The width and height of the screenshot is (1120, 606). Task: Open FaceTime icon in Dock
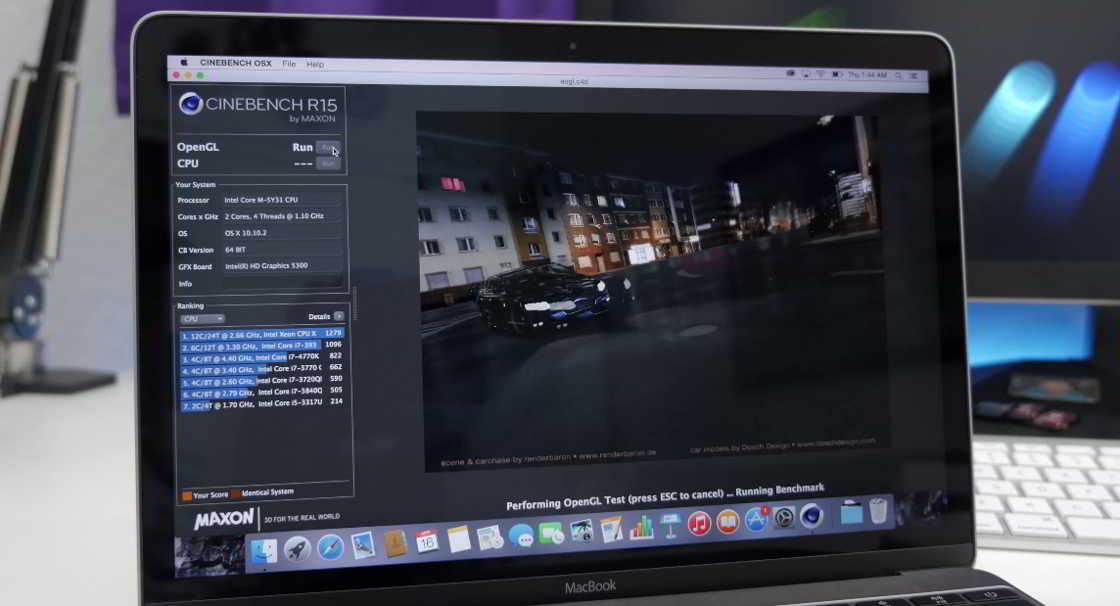tap(551, 533)
